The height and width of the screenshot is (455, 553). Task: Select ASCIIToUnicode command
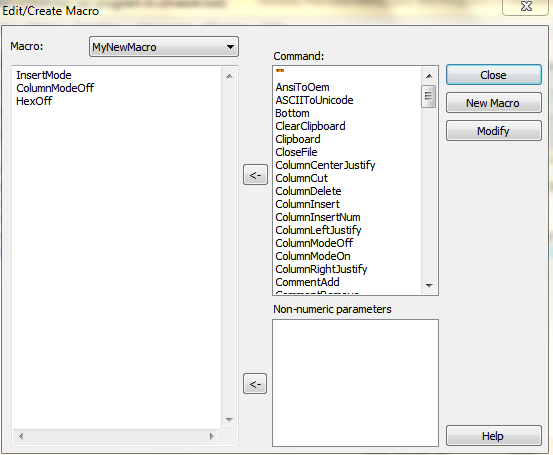314,100
